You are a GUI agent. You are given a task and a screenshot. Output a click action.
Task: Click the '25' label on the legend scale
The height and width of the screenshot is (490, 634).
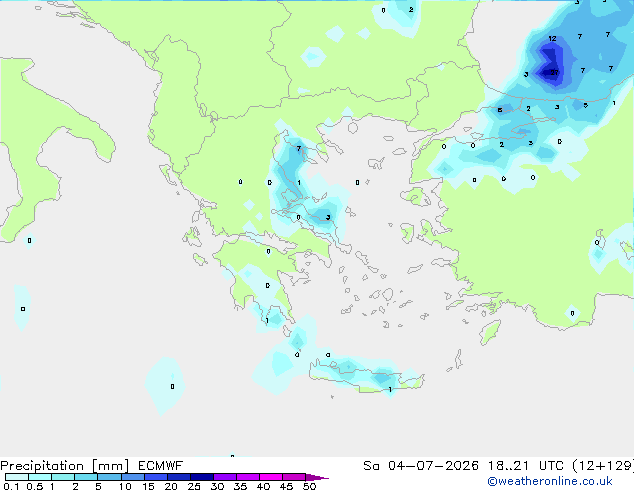coord(194,486)
